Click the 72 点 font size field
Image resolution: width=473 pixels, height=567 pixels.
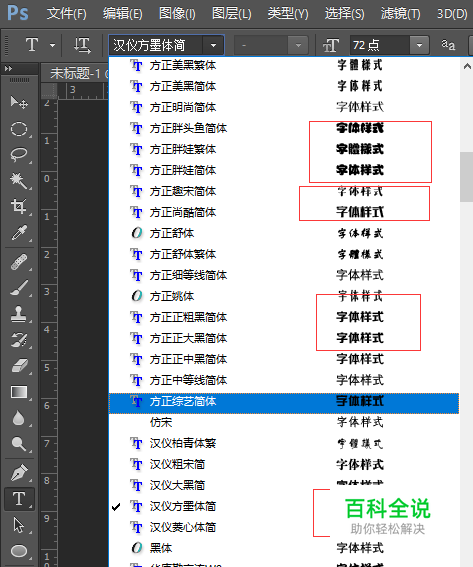tap(380, 46)
